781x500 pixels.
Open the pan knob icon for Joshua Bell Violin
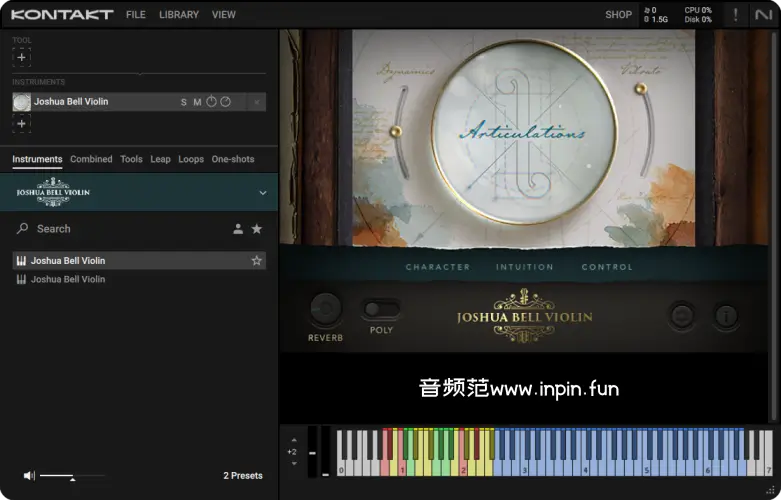226,102
